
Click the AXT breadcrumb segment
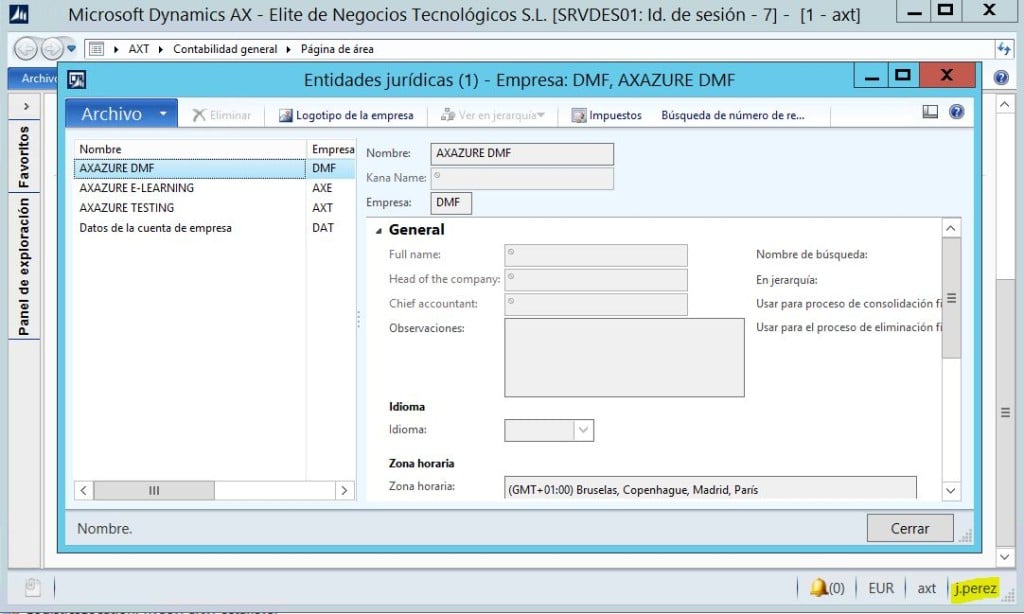[138, 49]
